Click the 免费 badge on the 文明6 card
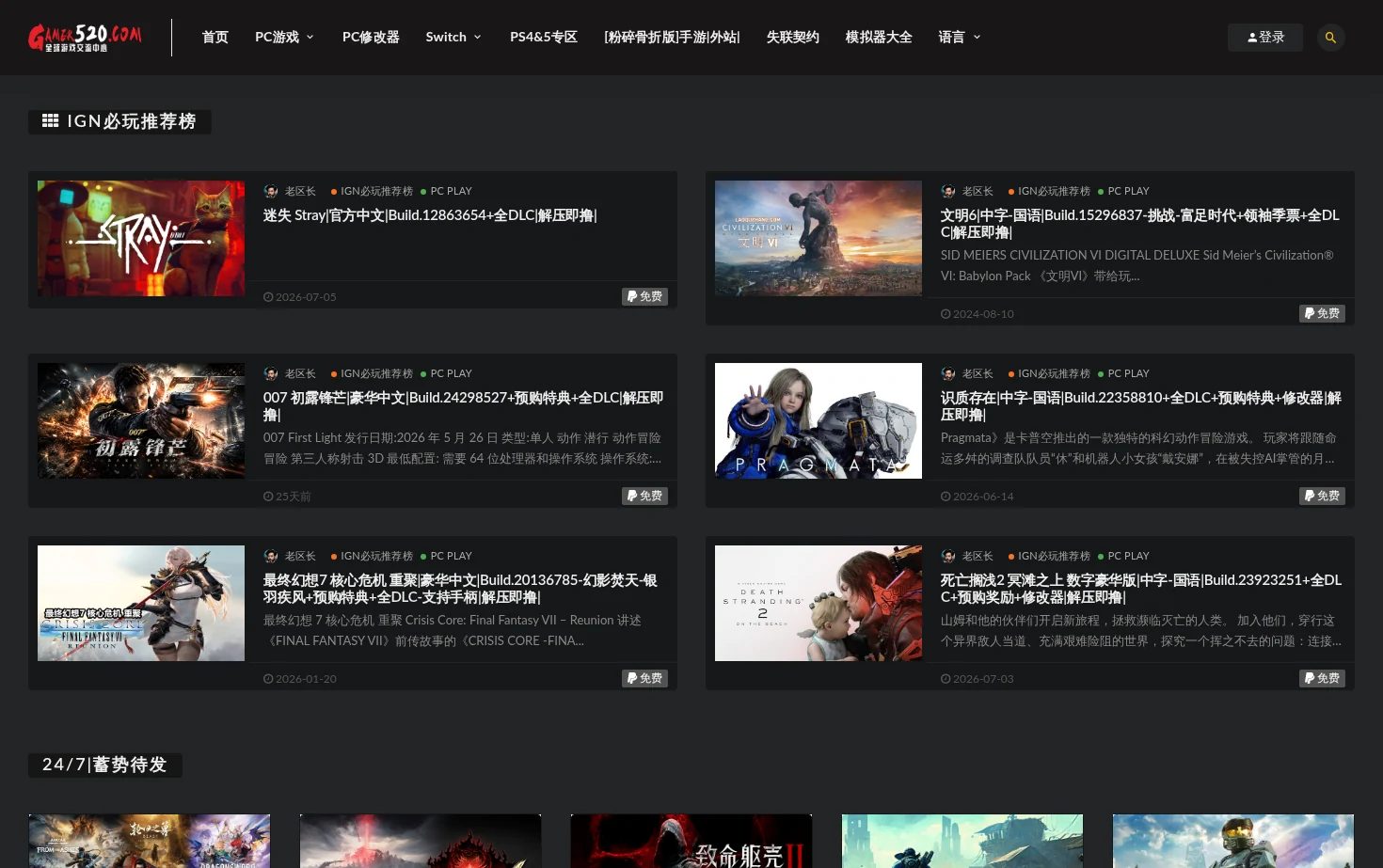The image size is (1383, 868). coord(1322,313)
